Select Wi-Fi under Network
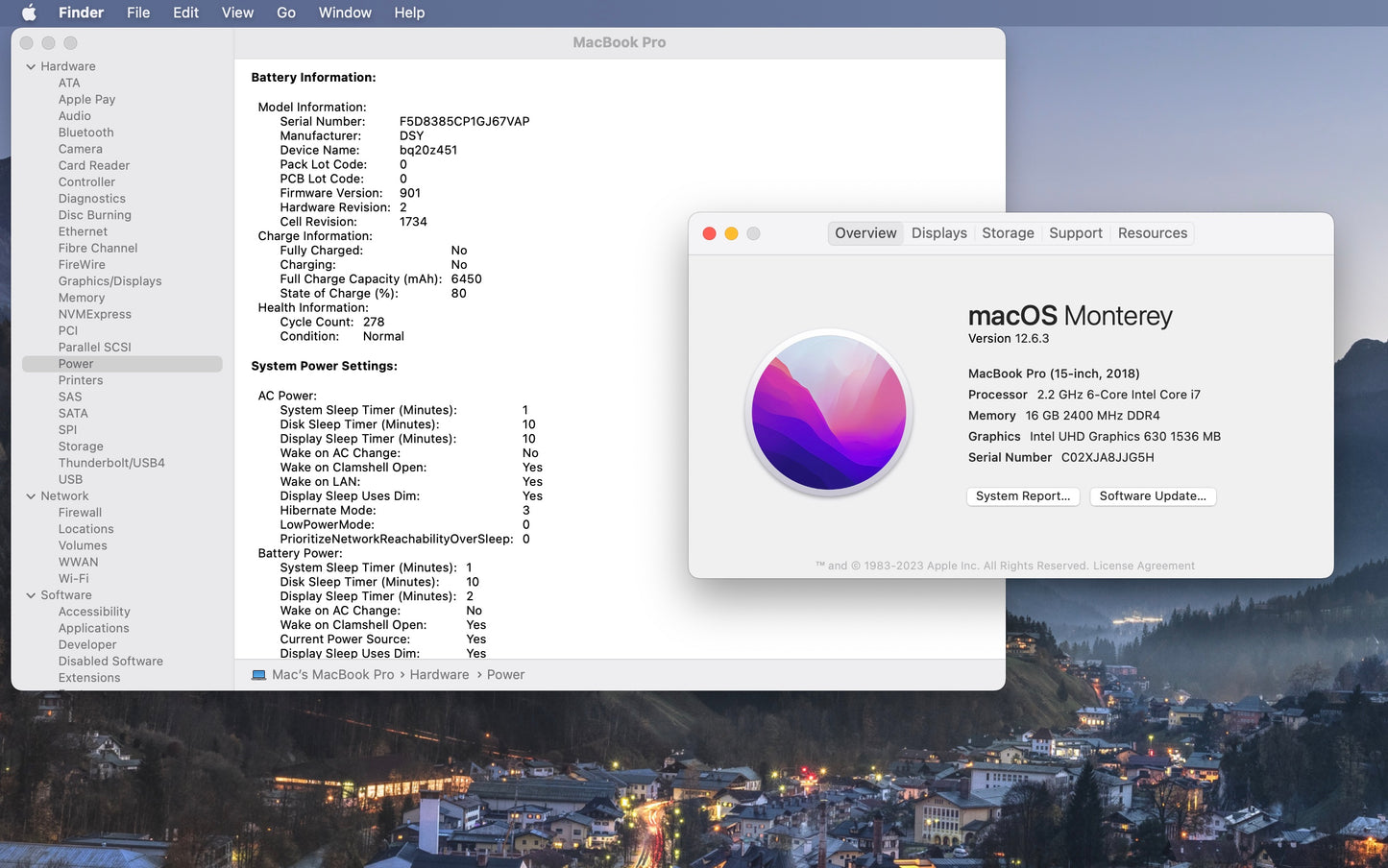This screenshot has height=868, width=1388. click(73, 579)
